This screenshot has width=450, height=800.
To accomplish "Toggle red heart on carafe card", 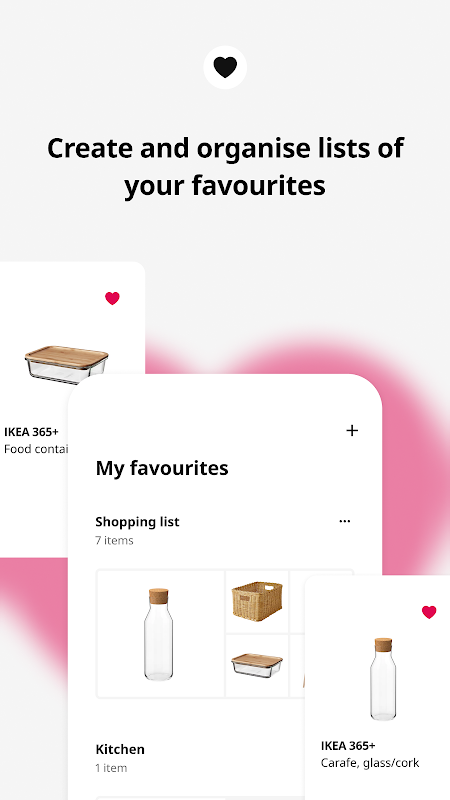I will click(429, 612).
